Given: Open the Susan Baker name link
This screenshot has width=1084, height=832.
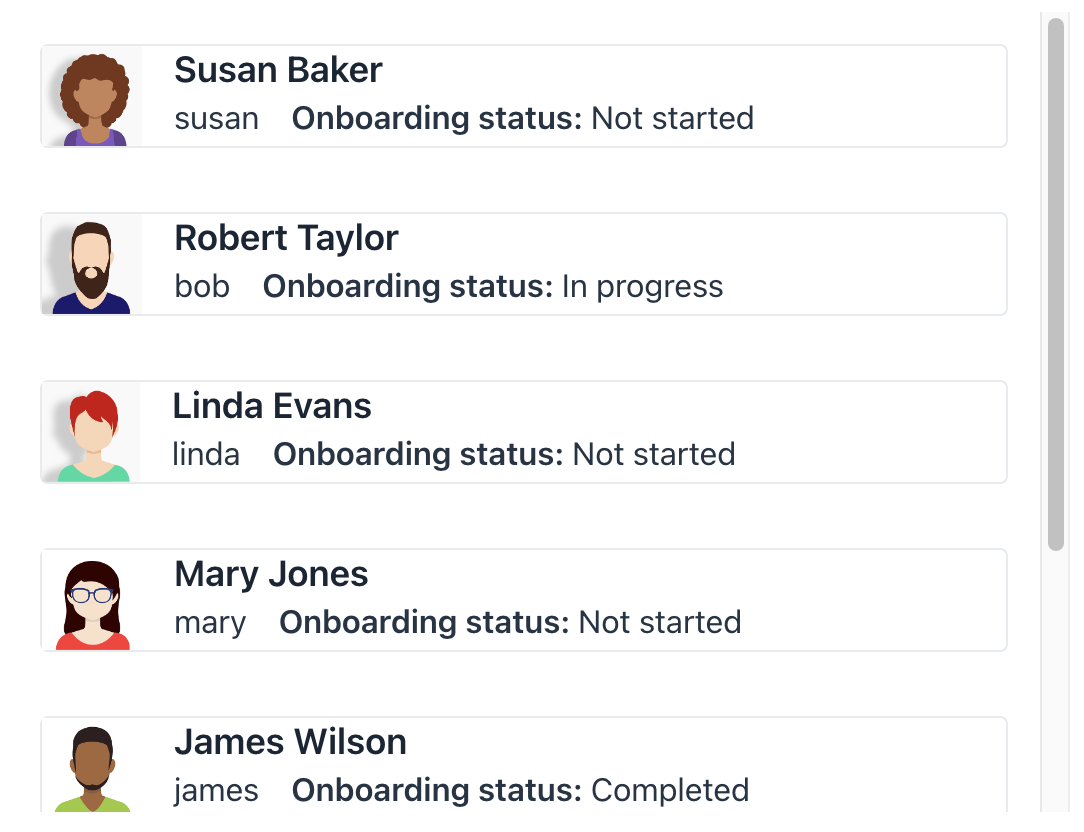Looking at the screenshot, I should coord(278,71).
